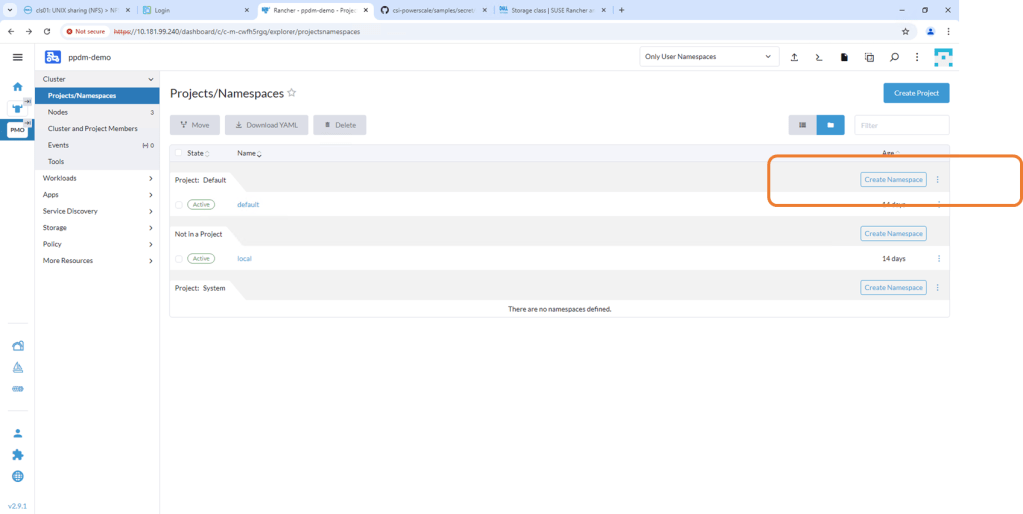This screenshot has height=514, width=1023.
Task: Expand the Workloads sidebar section
Action: (x=97, y=178)
